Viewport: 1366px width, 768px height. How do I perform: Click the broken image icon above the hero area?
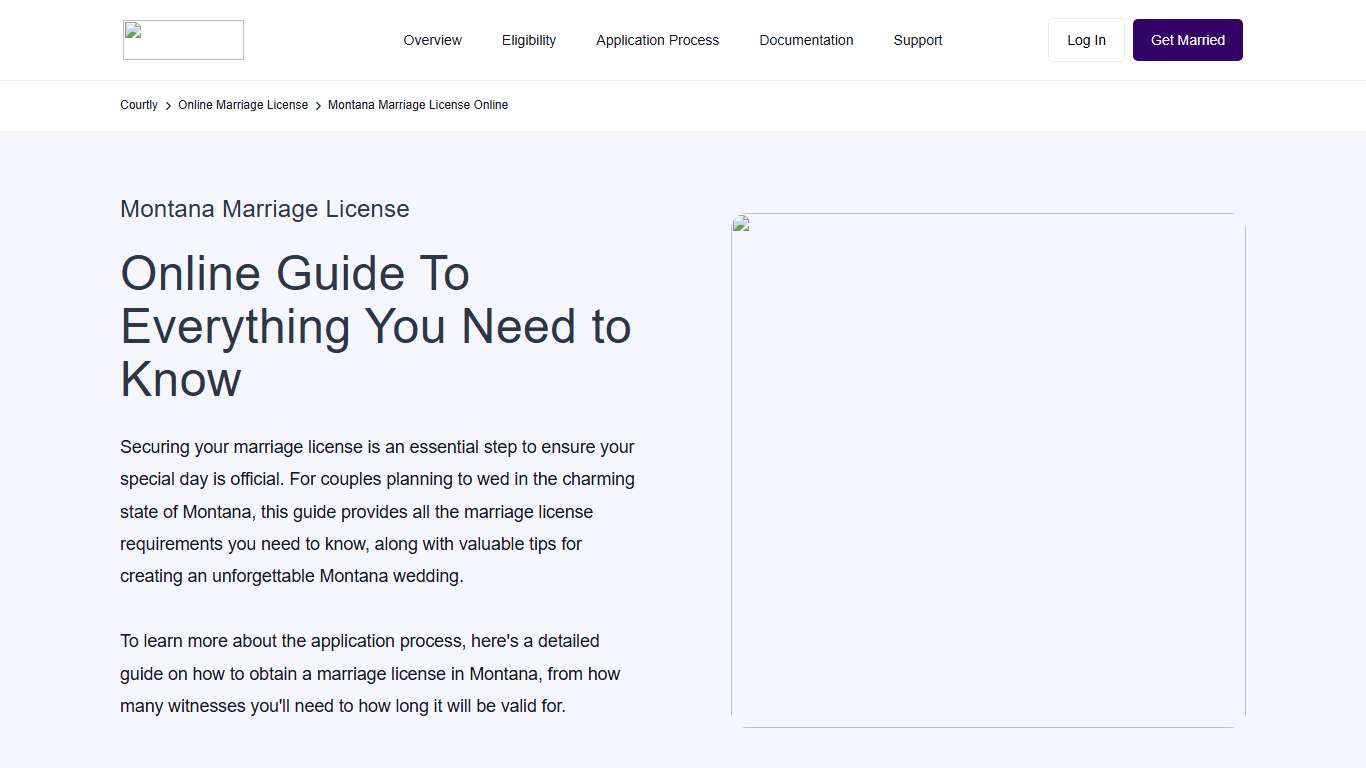739,224
